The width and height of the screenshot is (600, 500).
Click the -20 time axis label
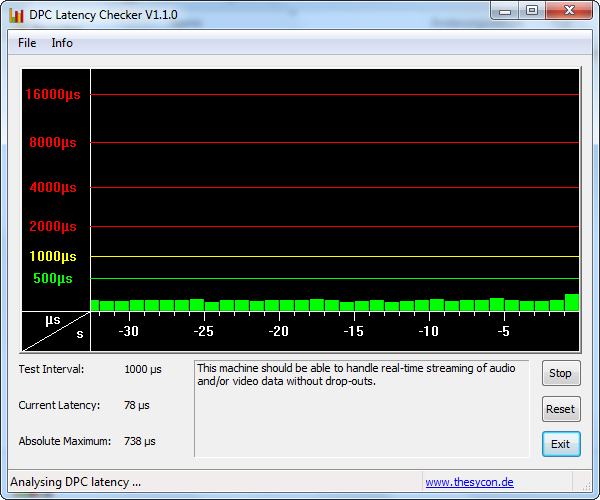tap(279, 331)
